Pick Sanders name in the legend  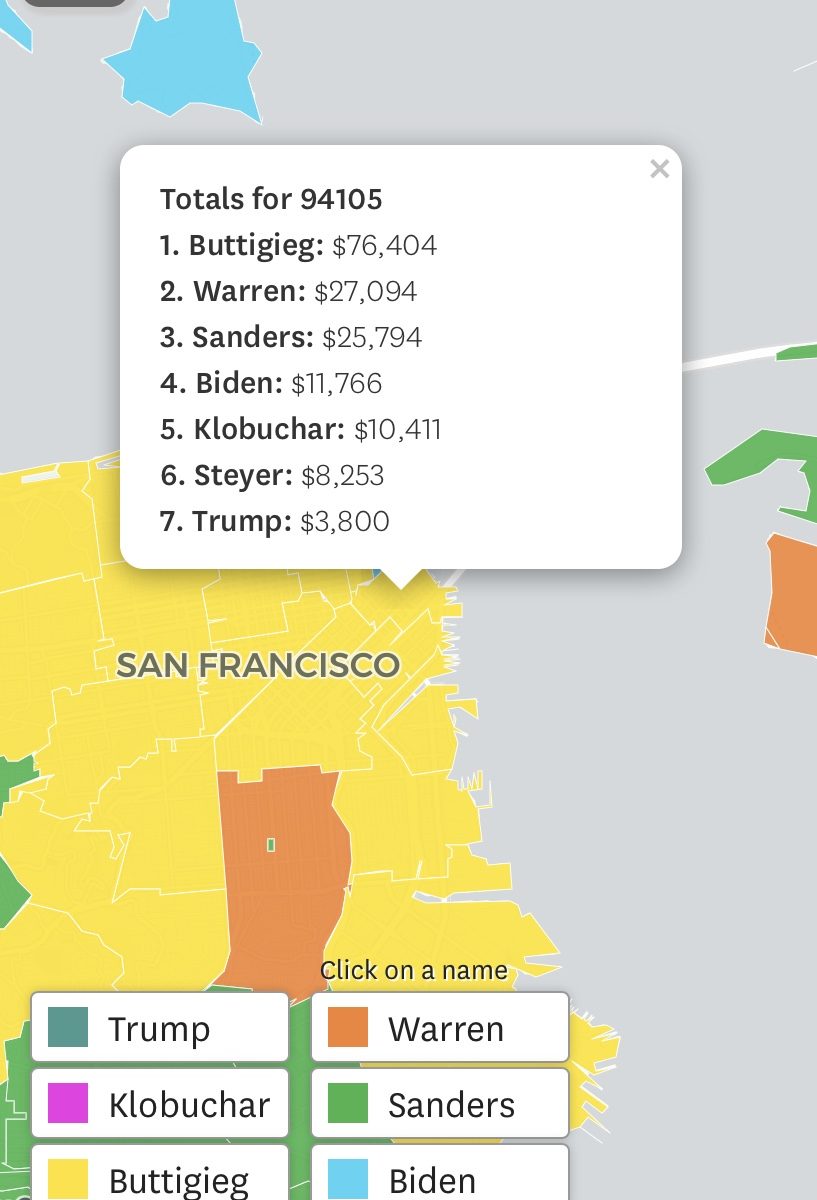tap(451, 1104)
